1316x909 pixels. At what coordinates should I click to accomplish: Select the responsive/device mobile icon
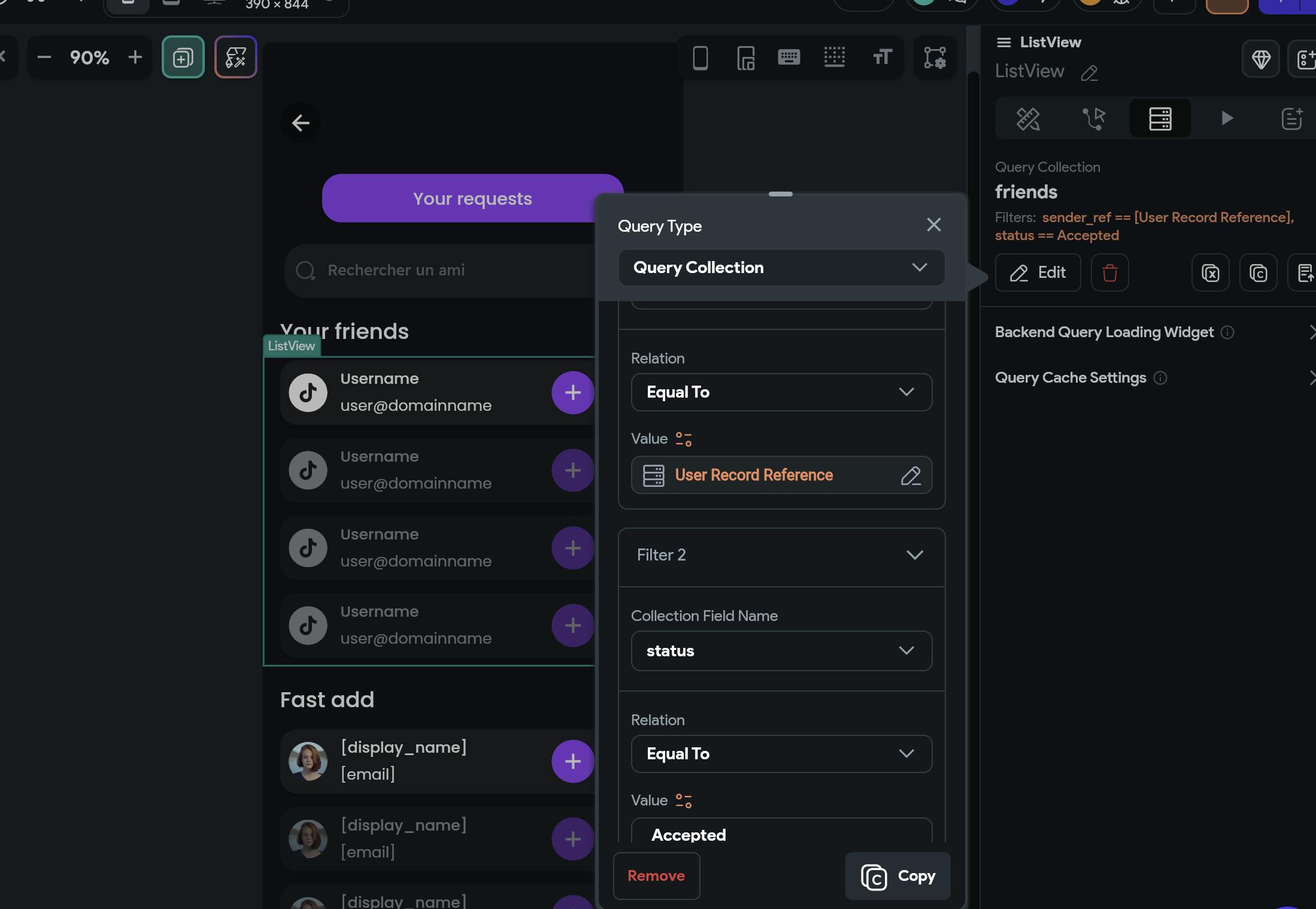[x=700, y=56]
